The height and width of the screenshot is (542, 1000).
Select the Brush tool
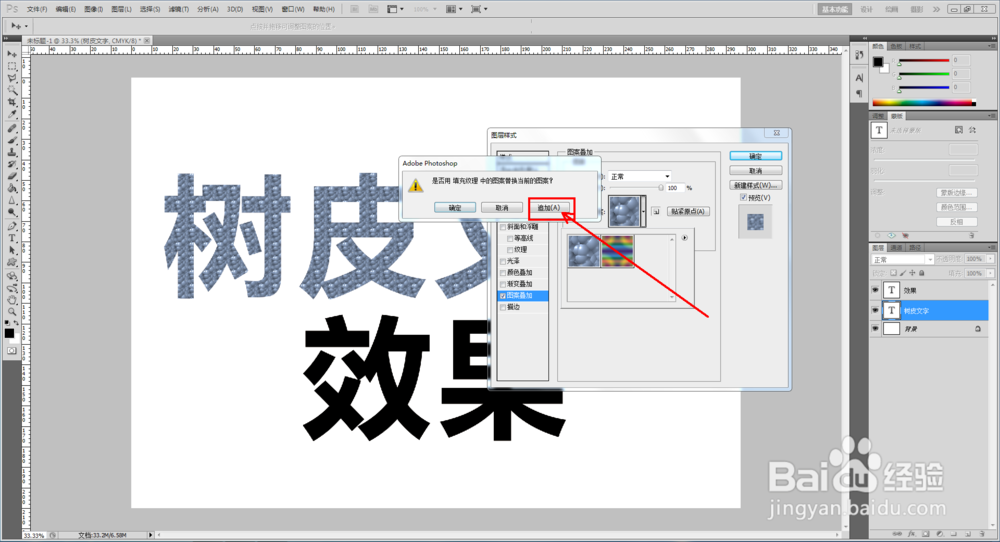coord(11,140)
